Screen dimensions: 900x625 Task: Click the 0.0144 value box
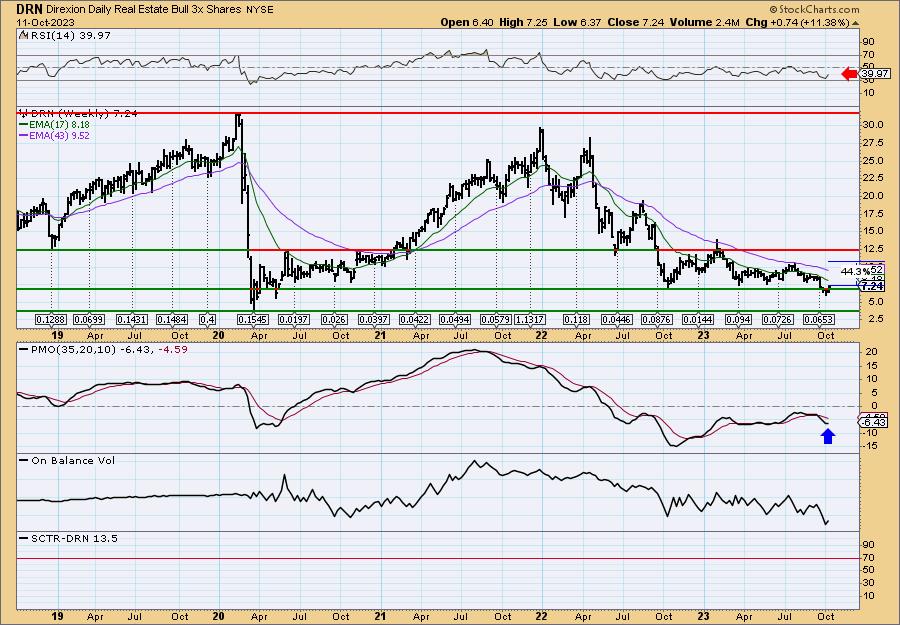(x=697, y=319)
